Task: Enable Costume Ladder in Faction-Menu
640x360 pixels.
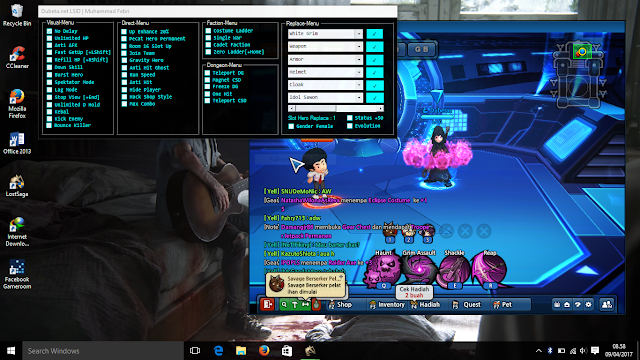Action: [208, 31]
